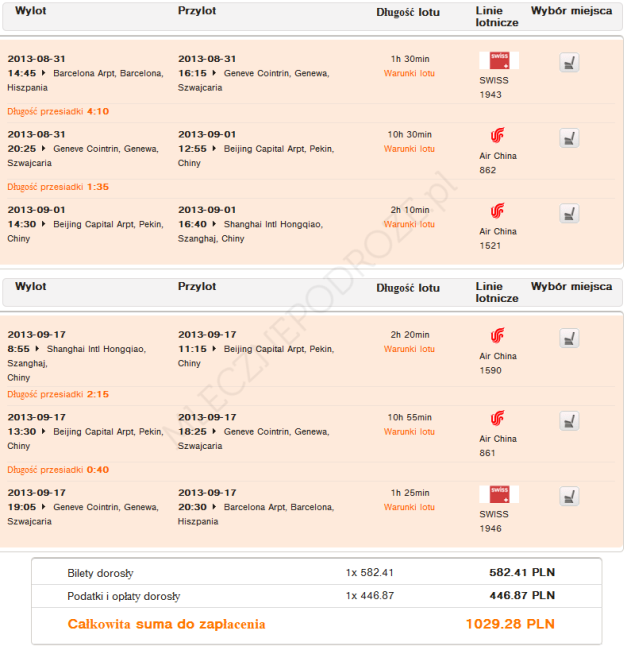Click SWISS logo on Barcelona–Geneva outbound flight

coord(498,60)
